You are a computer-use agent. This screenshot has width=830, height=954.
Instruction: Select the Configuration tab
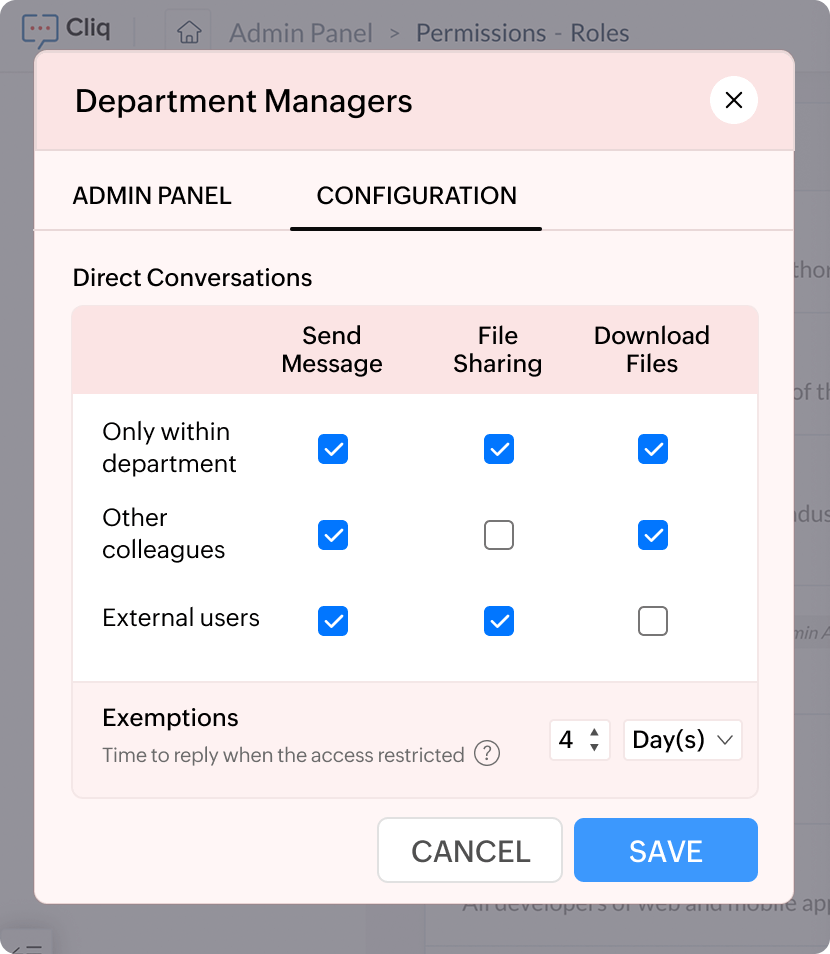(x=415, y=196)
